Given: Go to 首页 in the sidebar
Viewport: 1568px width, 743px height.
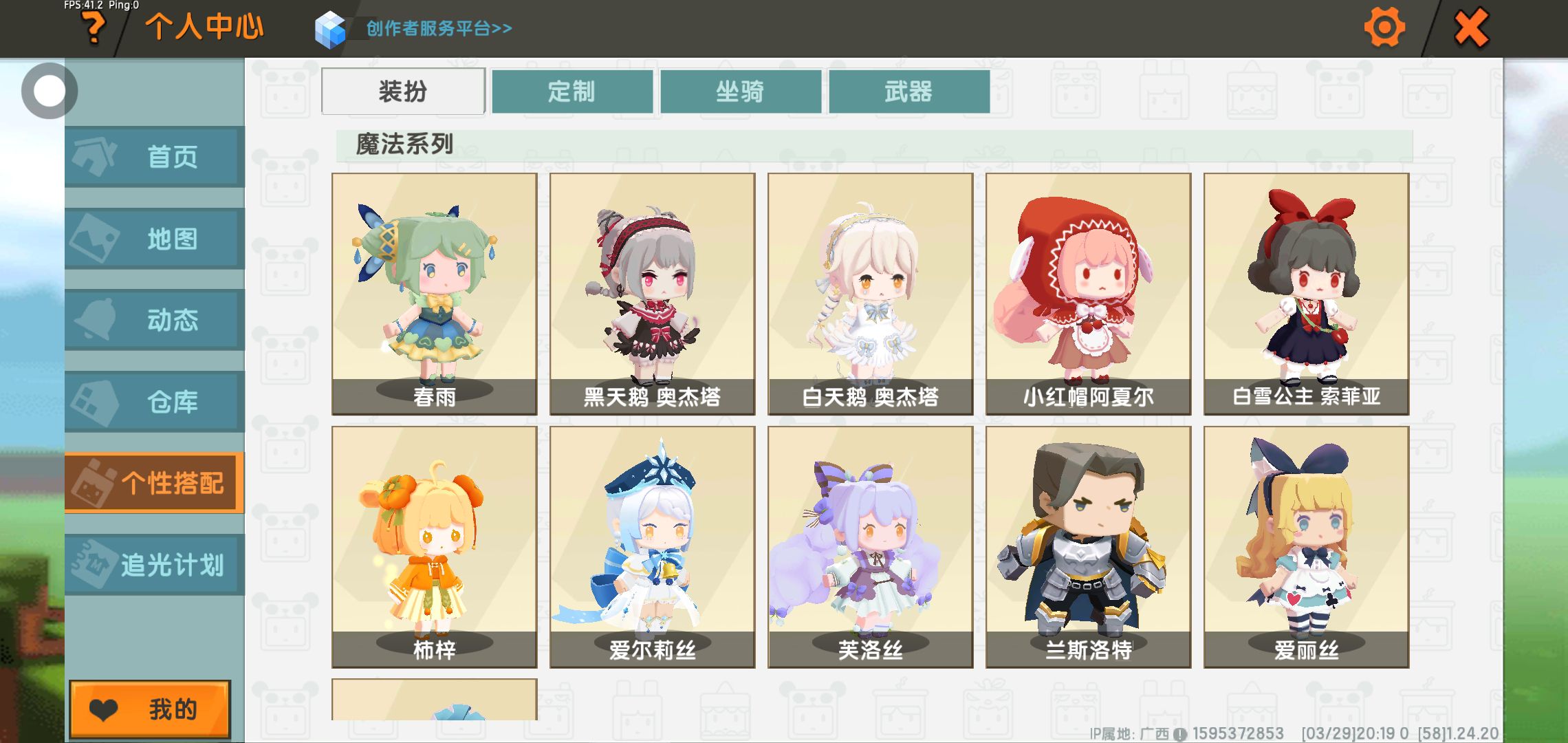Looking at the screenshot, I should click(x=155, y=157).
